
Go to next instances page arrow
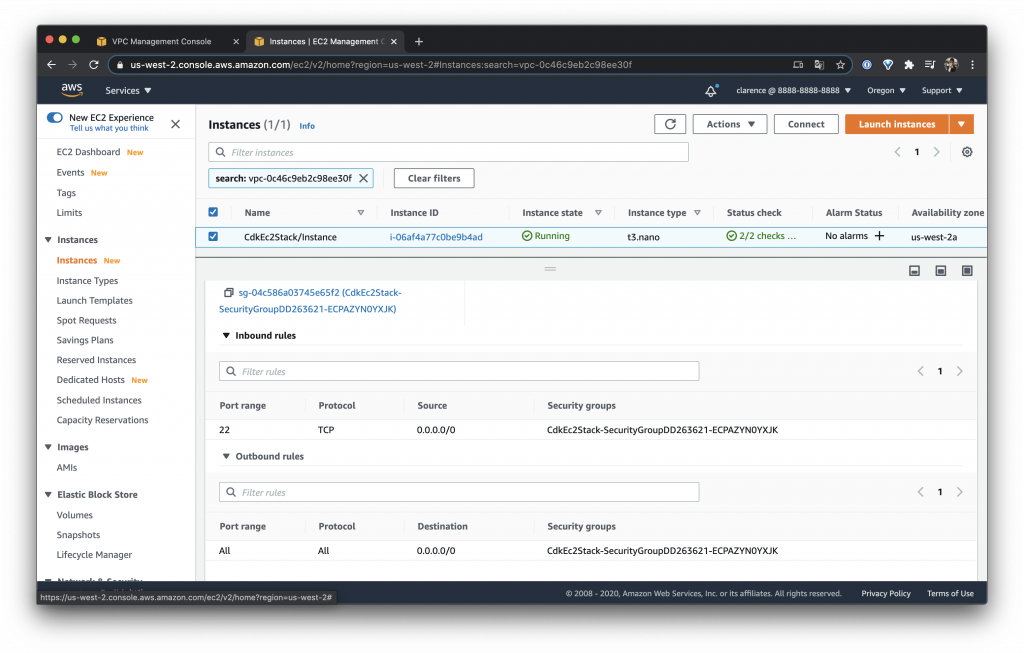[x=936, y=152]
